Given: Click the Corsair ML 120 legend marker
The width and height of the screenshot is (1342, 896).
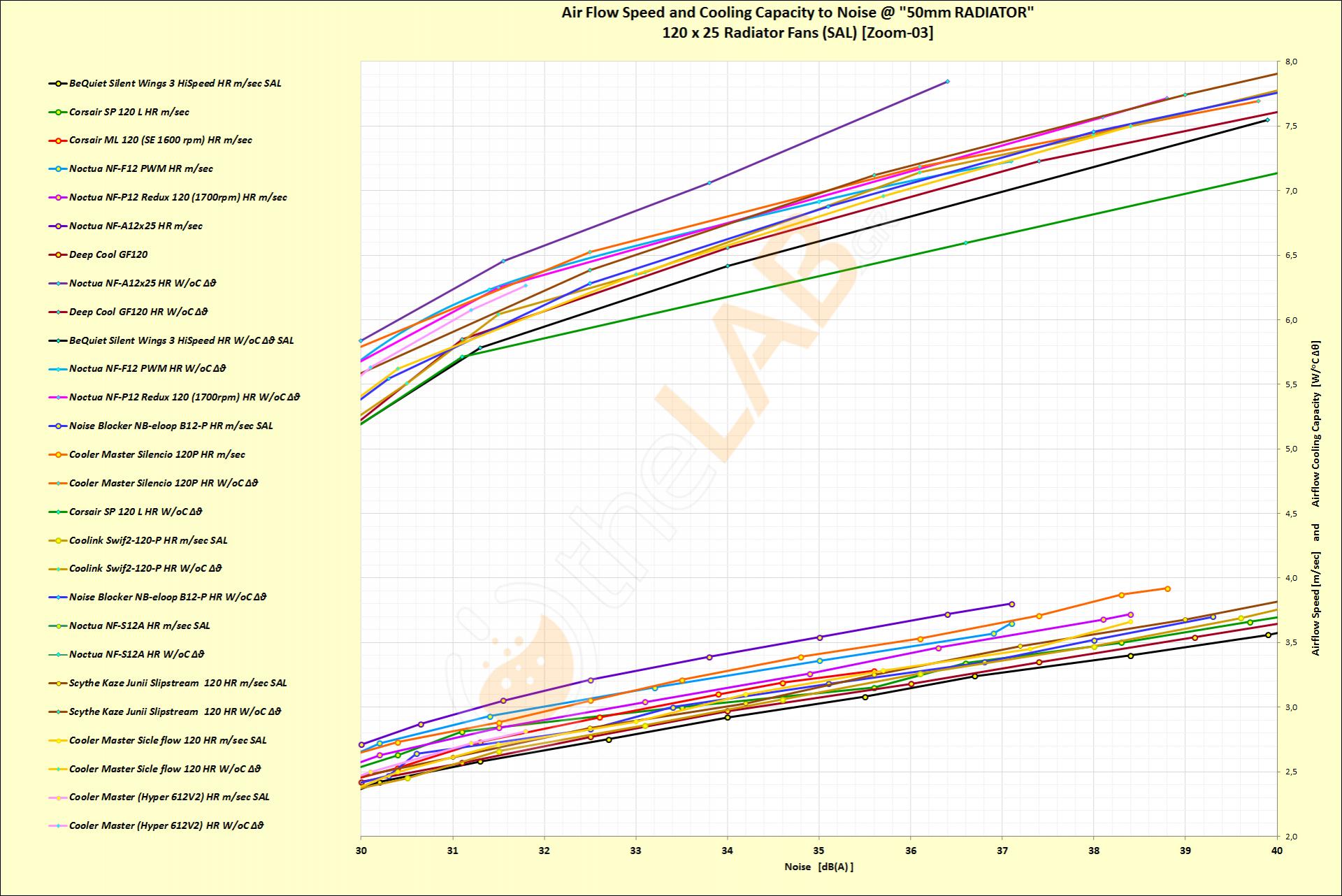Looking at the screenshot, I should coord(57,140).
